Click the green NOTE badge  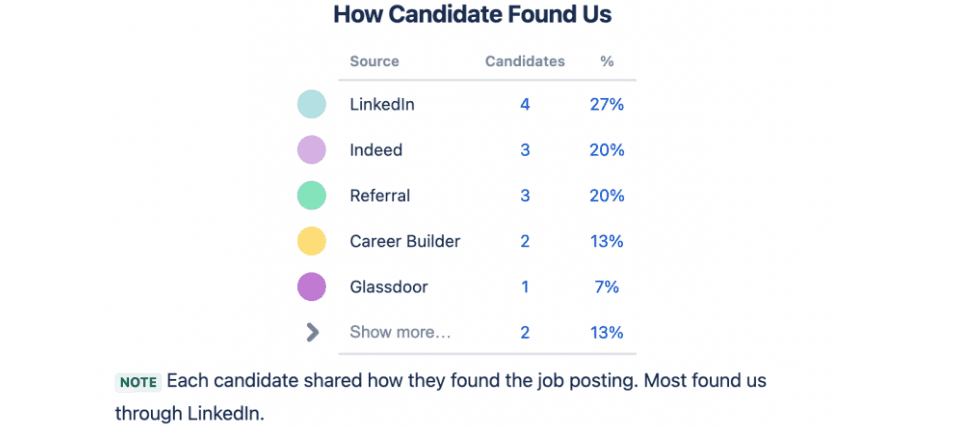click(x=139, y=382)
